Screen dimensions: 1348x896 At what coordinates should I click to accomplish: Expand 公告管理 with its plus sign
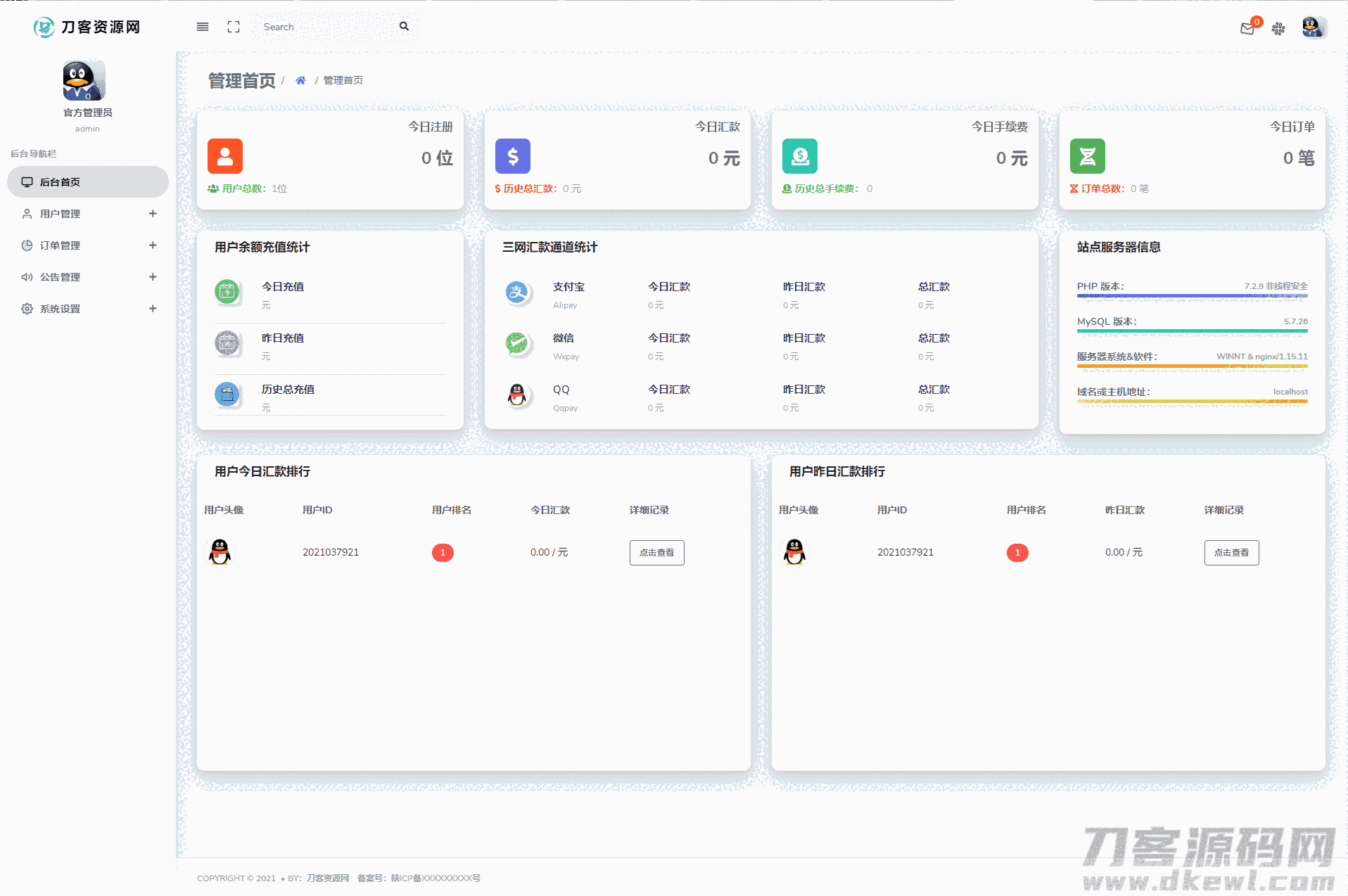pos(153,277)
